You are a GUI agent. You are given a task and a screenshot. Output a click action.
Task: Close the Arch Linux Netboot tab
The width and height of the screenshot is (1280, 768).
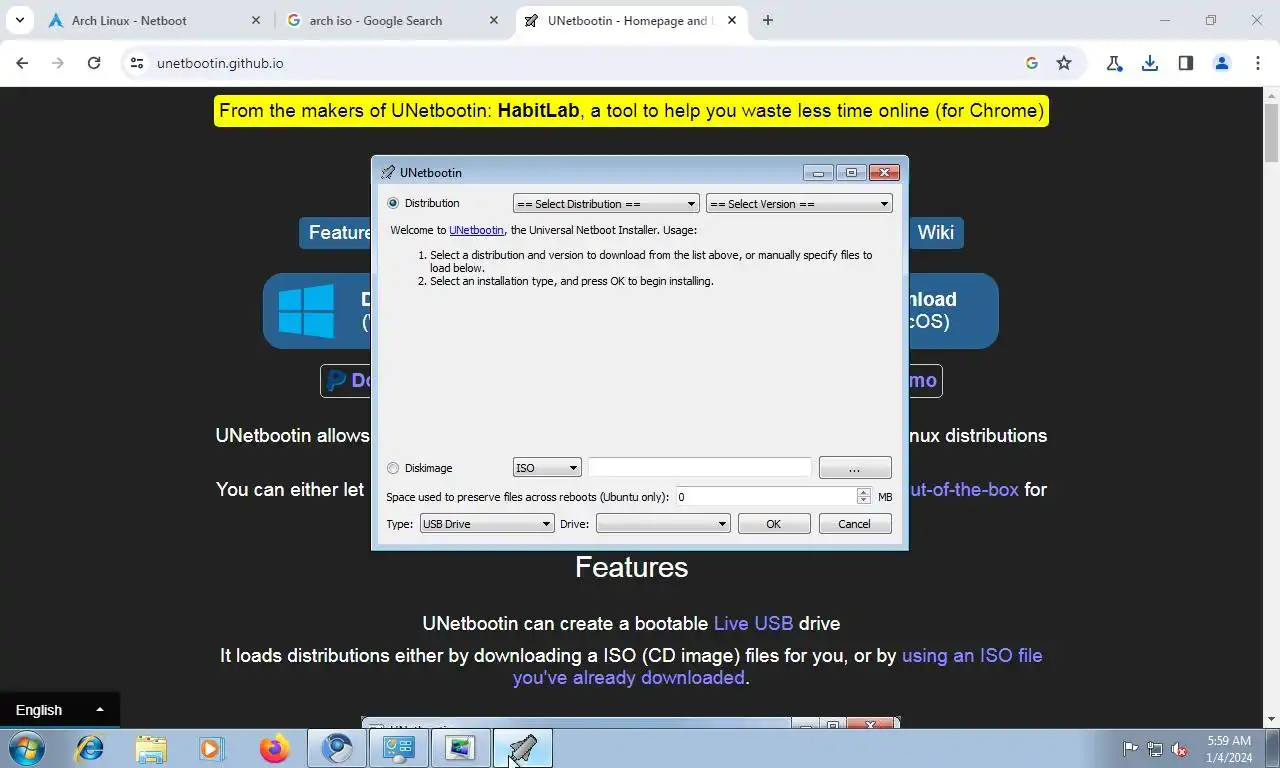click(x=255, y=20)
